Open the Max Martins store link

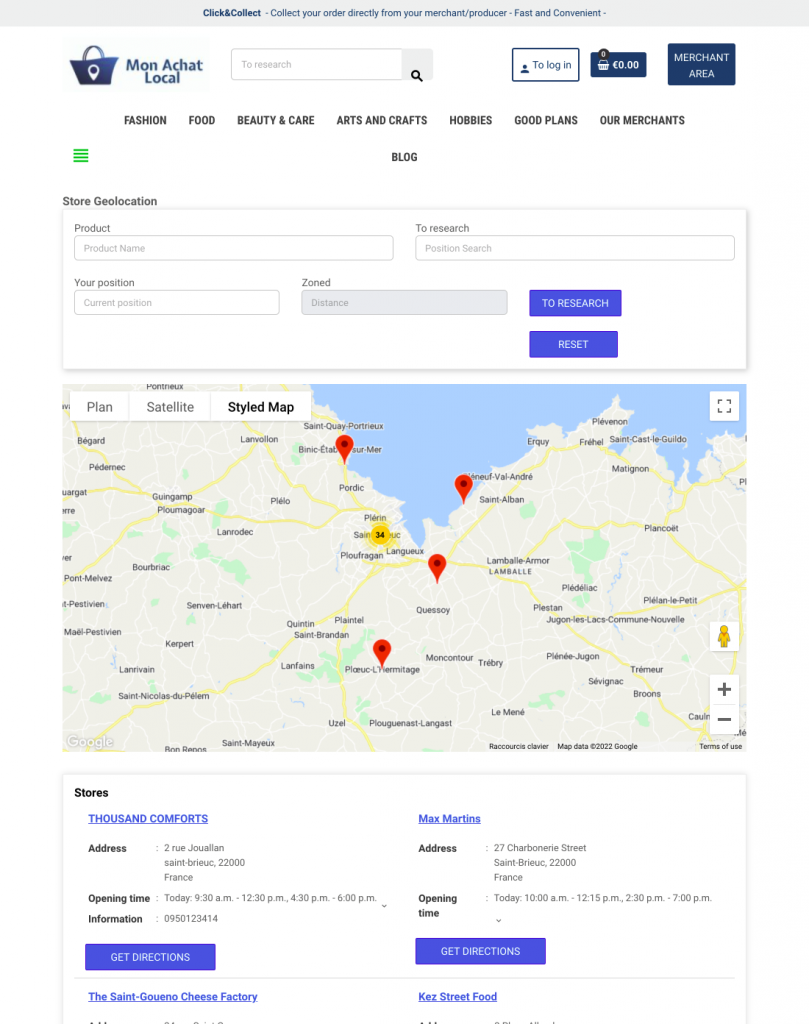point(449,818)
